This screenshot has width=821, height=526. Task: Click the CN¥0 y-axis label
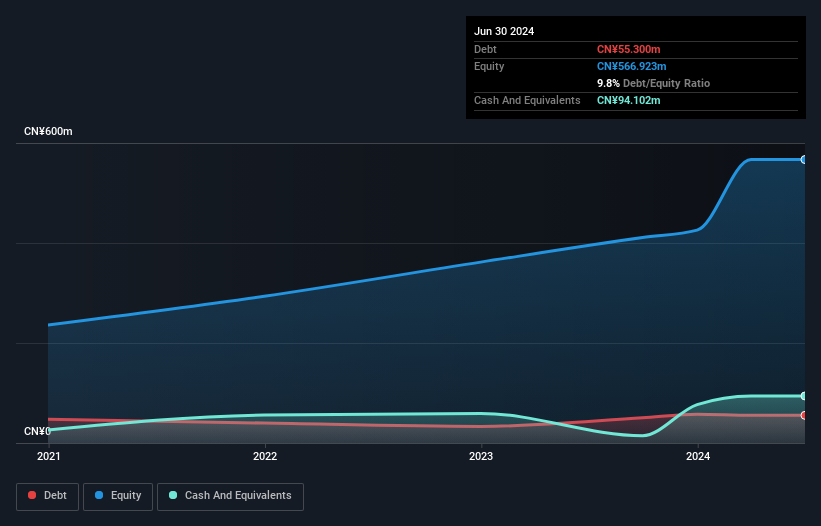point(37,431)
